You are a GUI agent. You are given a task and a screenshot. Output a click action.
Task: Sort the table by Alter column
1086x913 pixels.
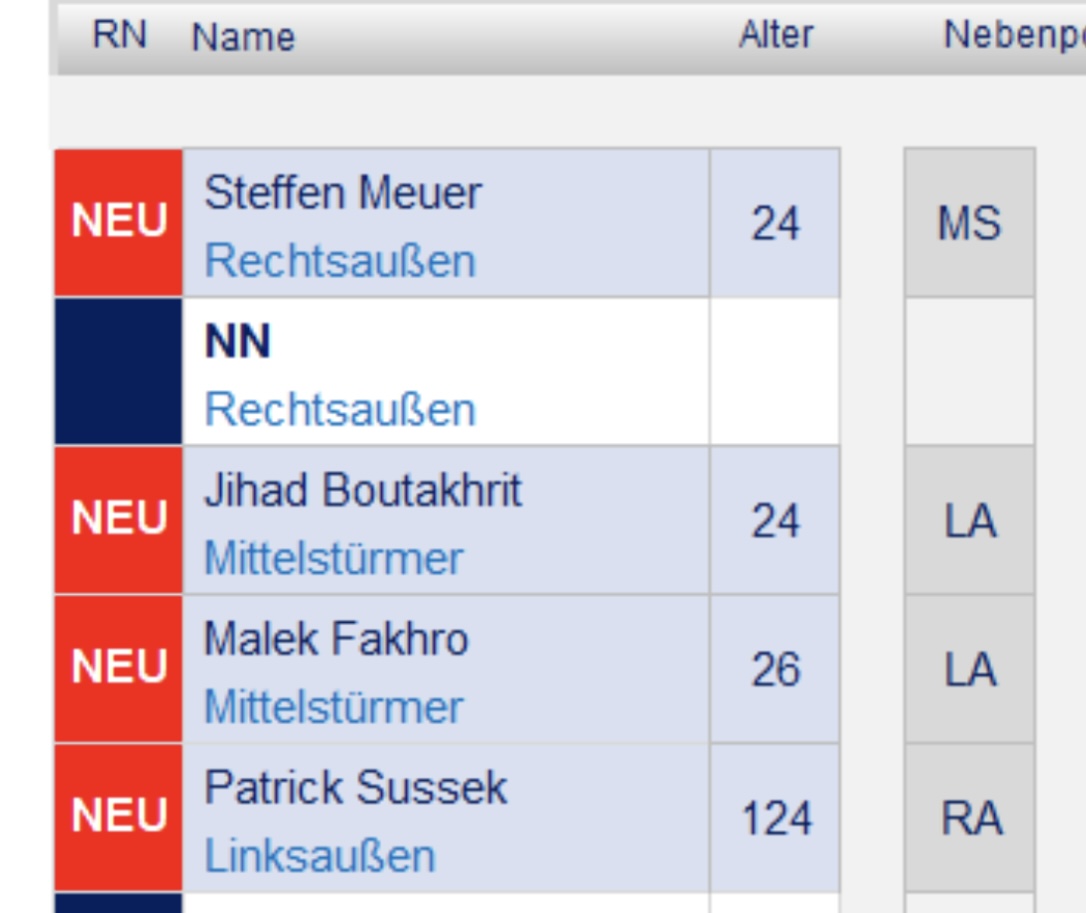[776, 37]
